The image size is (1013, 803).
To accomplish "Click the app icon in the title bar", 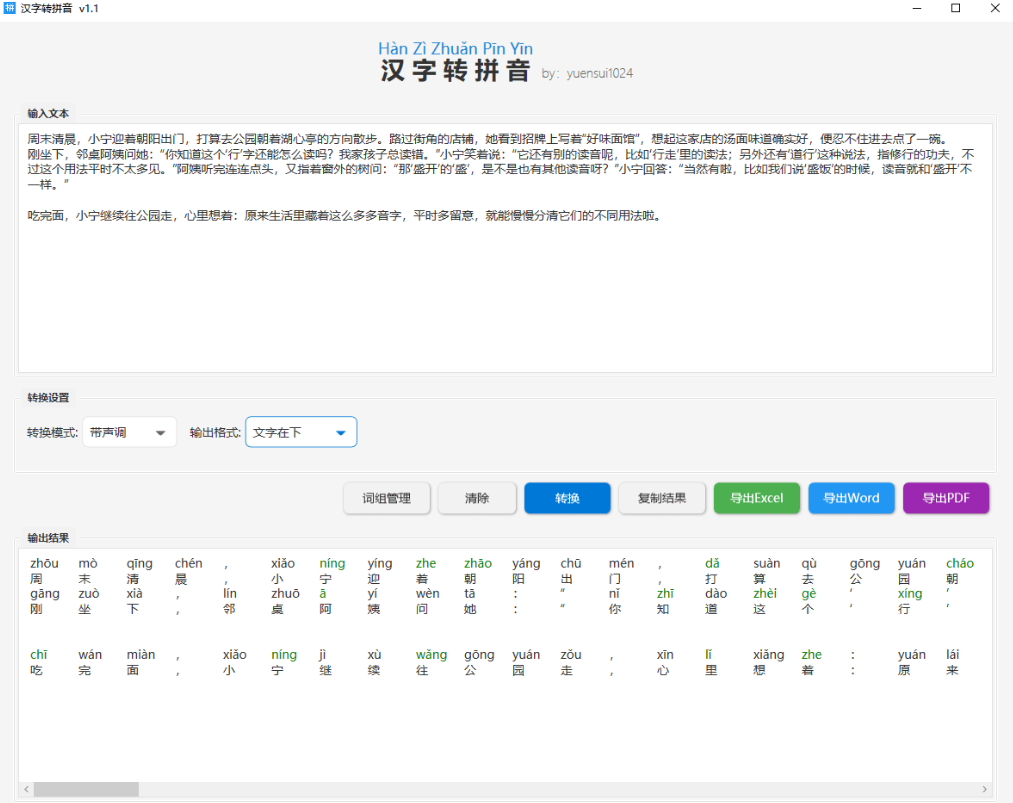I will [10, 8].
